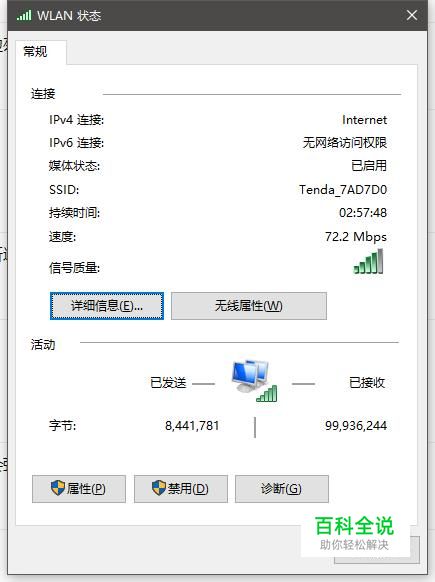This screenshot has width=435, height=582.
Task: Click the SSID value Tenda_7AD7D0
Action: 343,190
